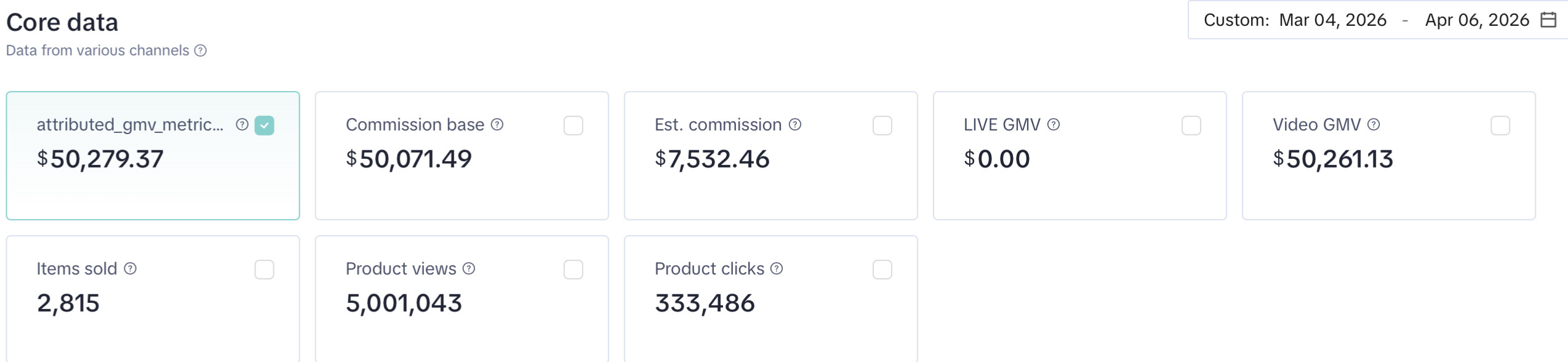The image size is (1568, 362).
Task: Select the LIVE GMV checkbox
Action: (1192, 126)
